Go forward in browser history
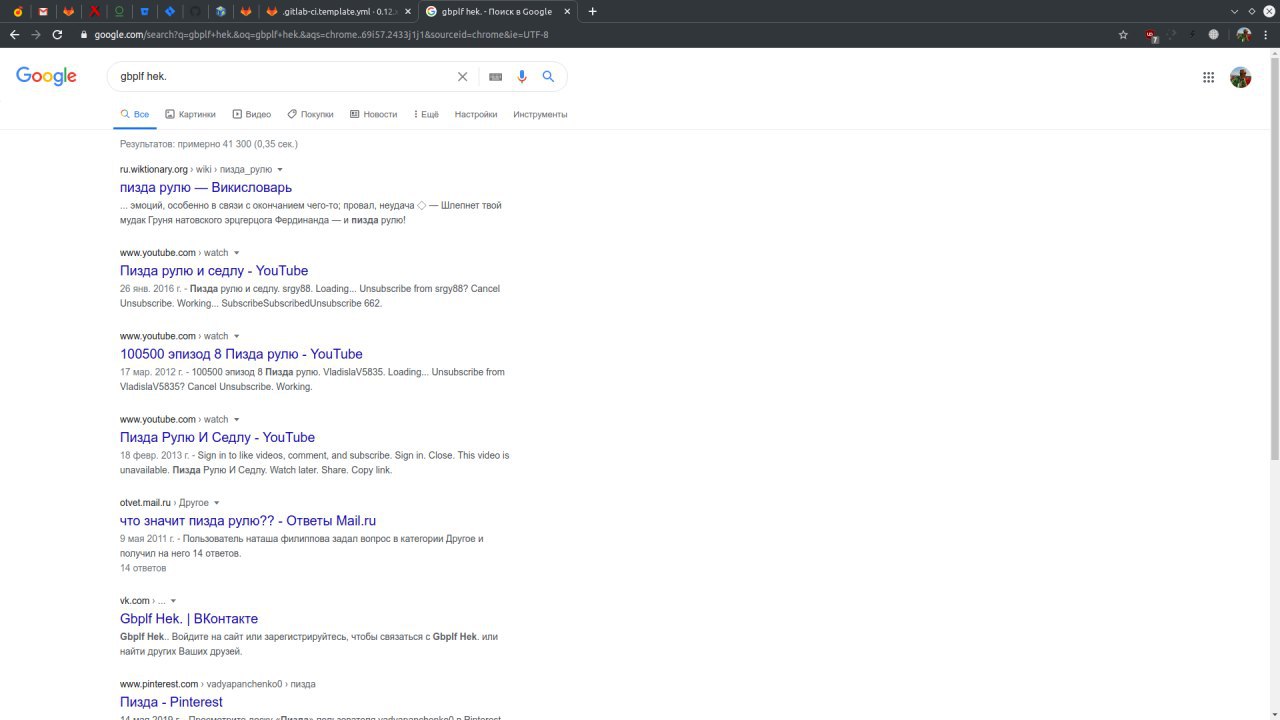This screenshot has width=1280, height=720. coord(36,34)
